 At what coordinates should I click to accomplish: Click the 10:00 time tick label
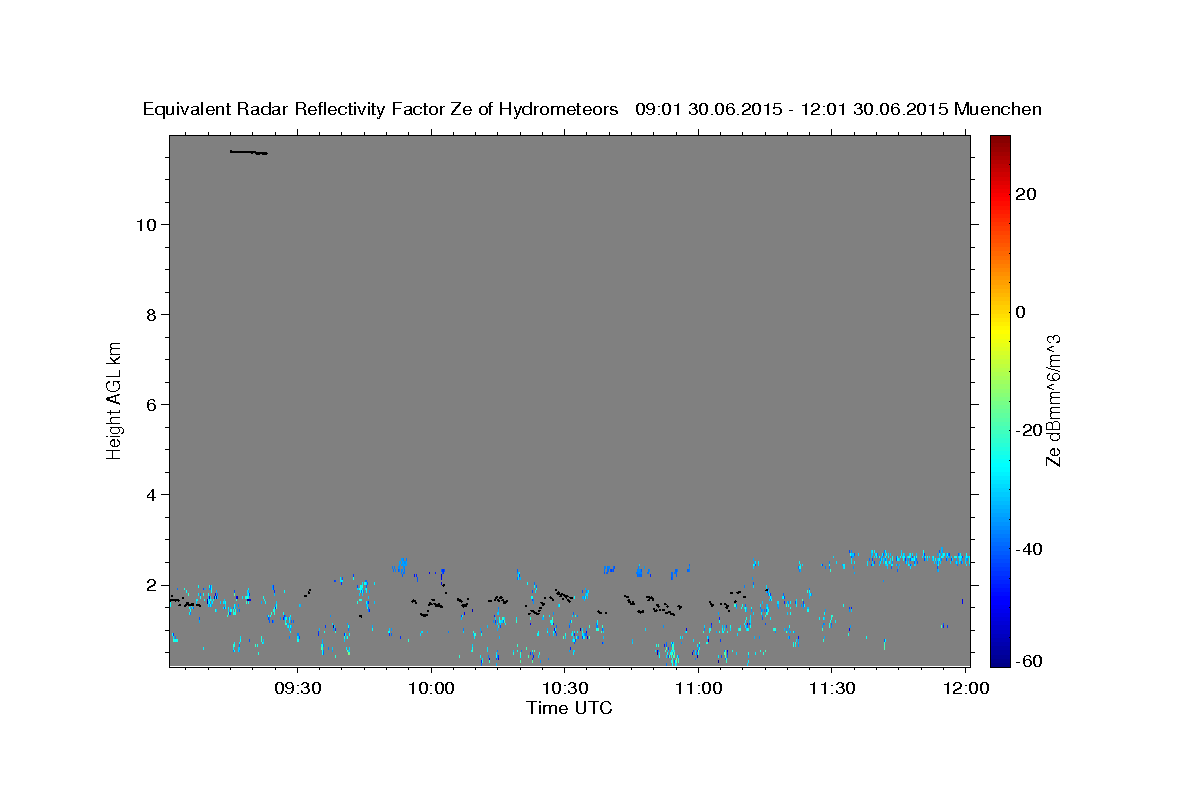point(431,689)
